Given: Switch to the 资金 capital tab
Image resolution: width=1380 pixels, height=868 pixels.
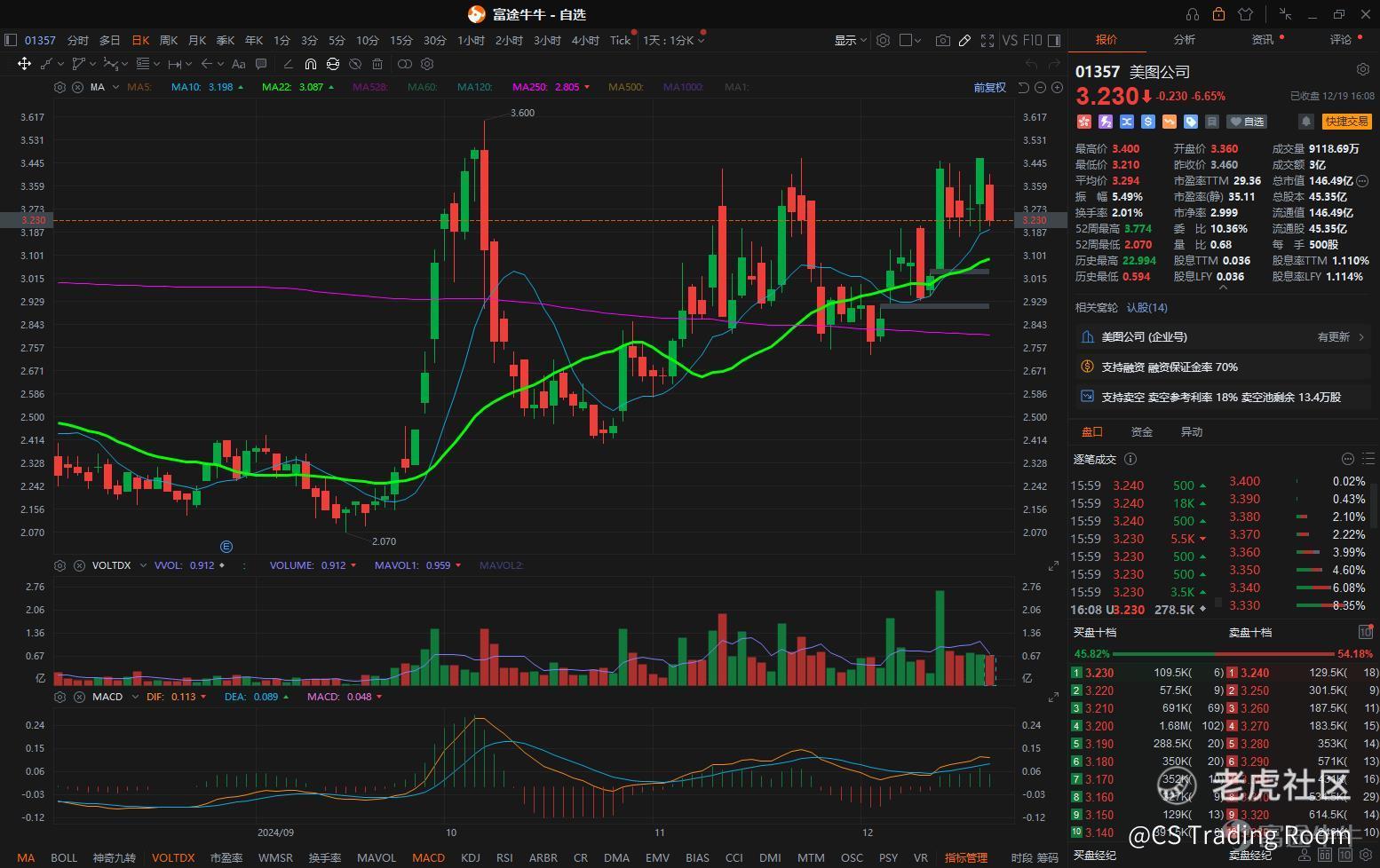Looking at the screenshot, I should coord(1142,432).
